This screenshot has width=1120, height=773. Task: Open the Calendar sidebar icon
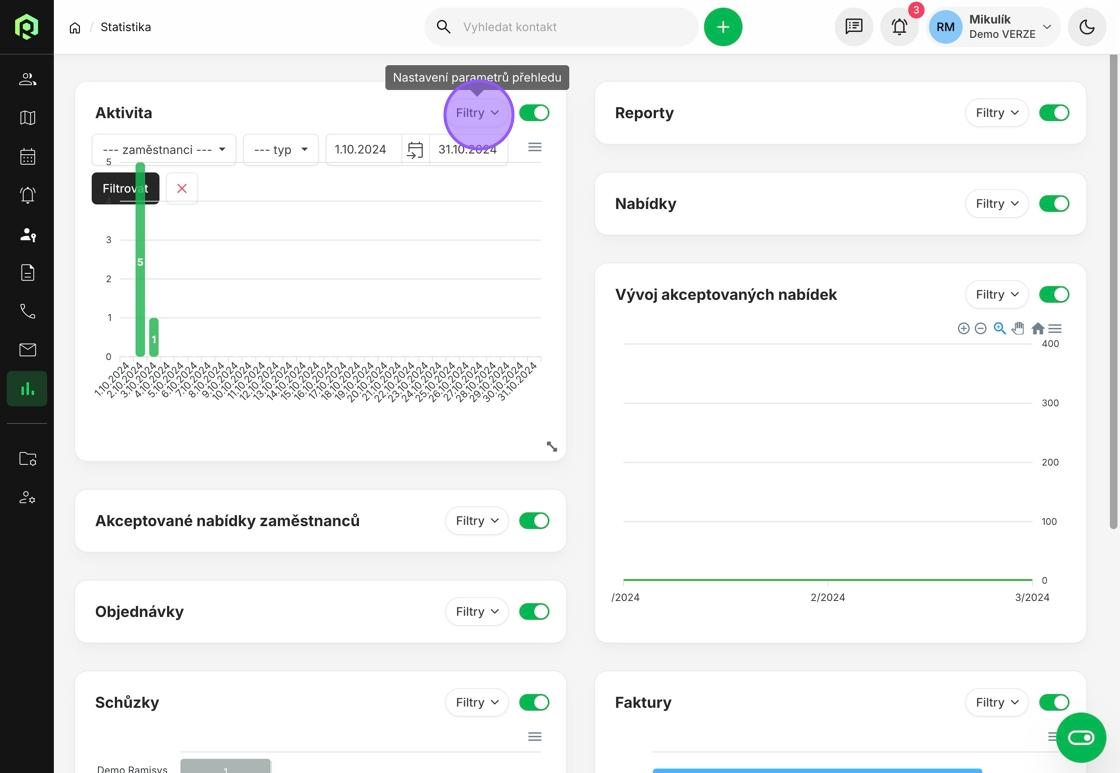tap(27, 156)
